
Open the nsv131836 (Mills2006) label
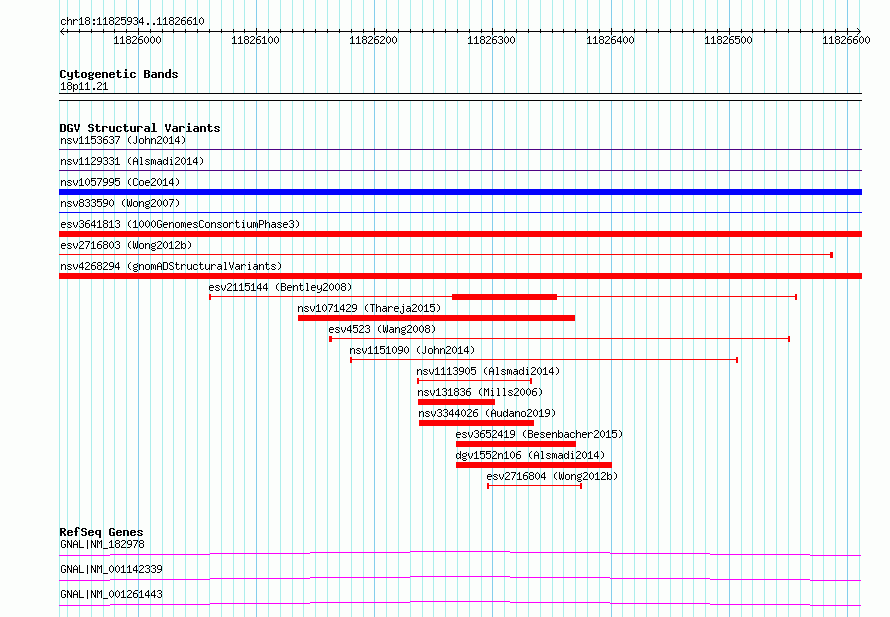[x=480, y=392]
